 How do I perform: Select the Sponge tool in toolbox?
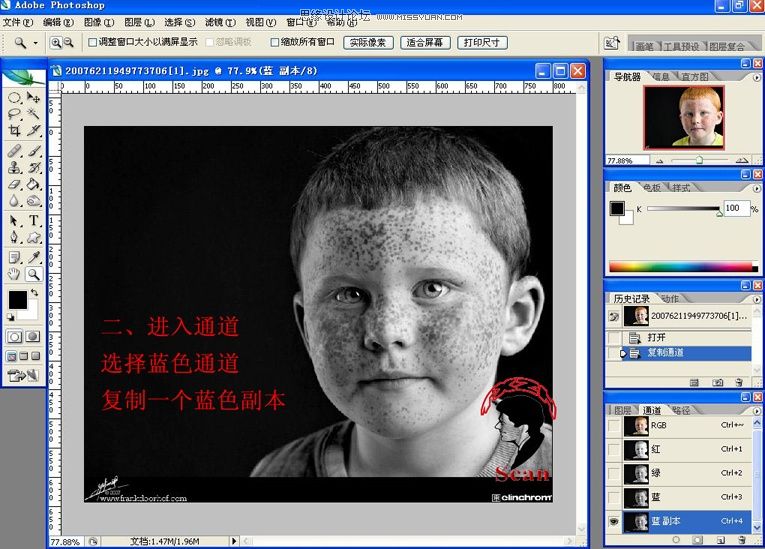34,201
